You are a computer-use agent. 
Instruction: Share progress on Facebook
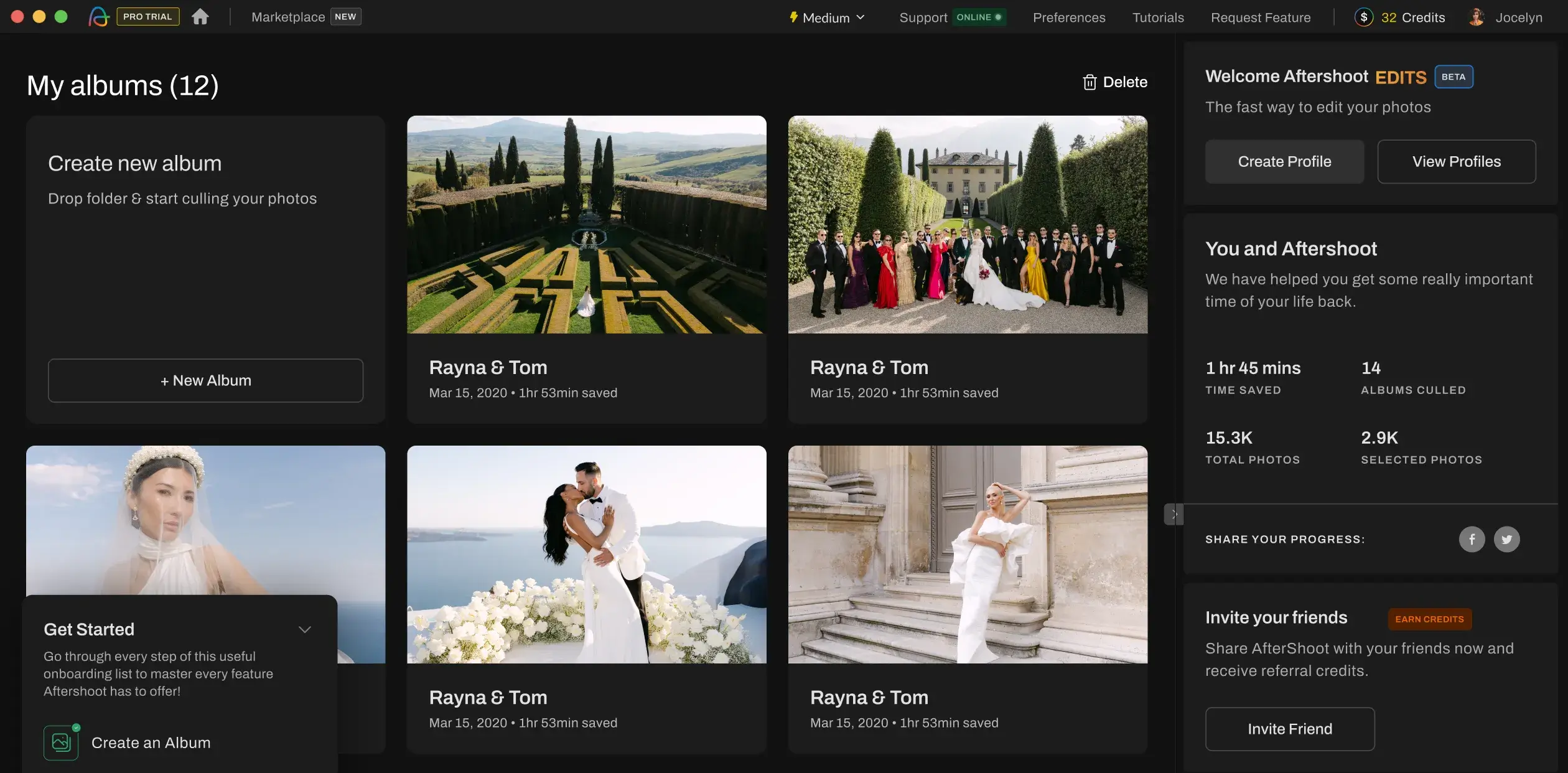point(1472,539)
